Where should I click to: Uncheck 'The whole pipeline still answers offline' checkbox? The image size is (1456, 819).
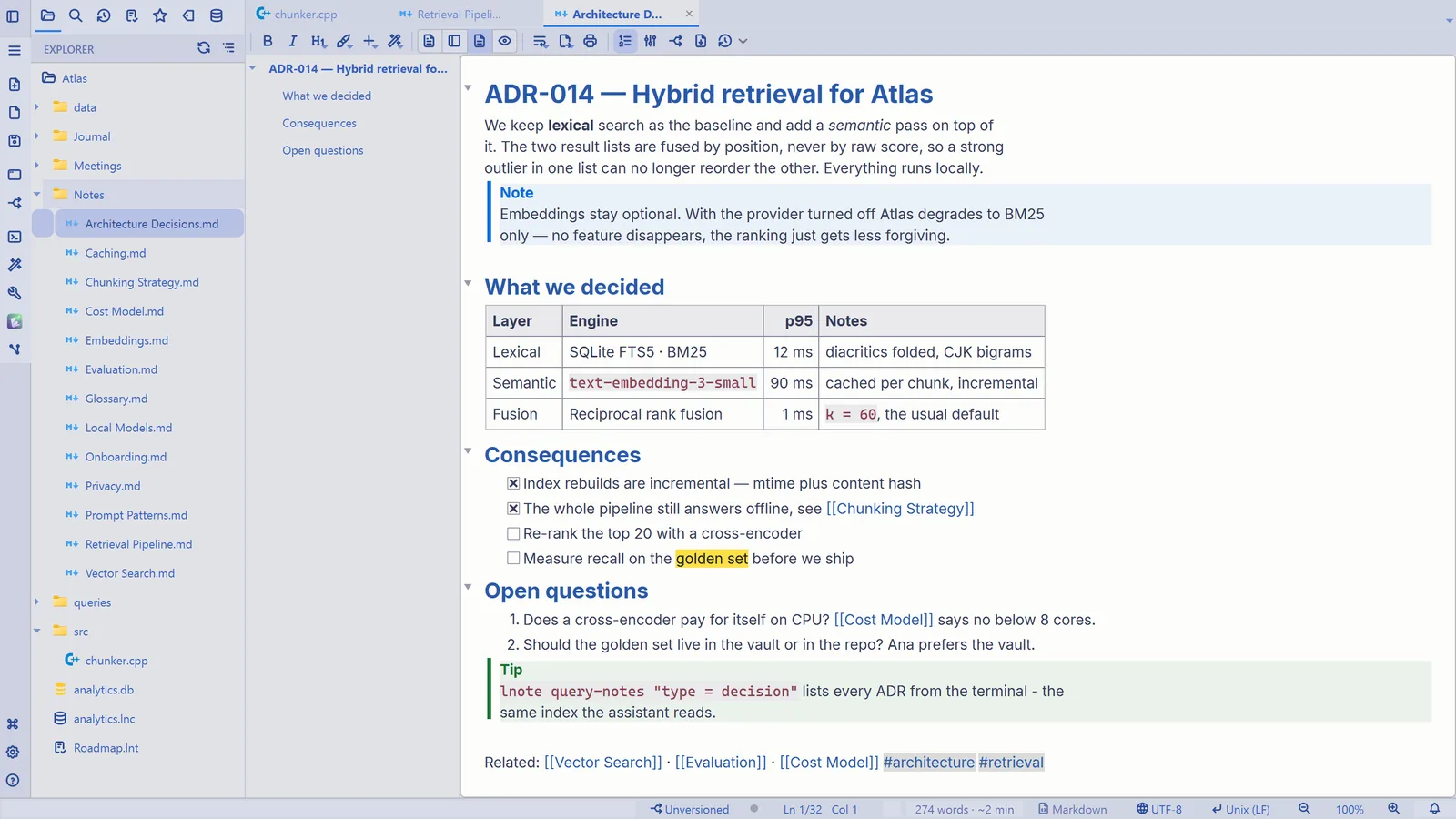[513, 509]
